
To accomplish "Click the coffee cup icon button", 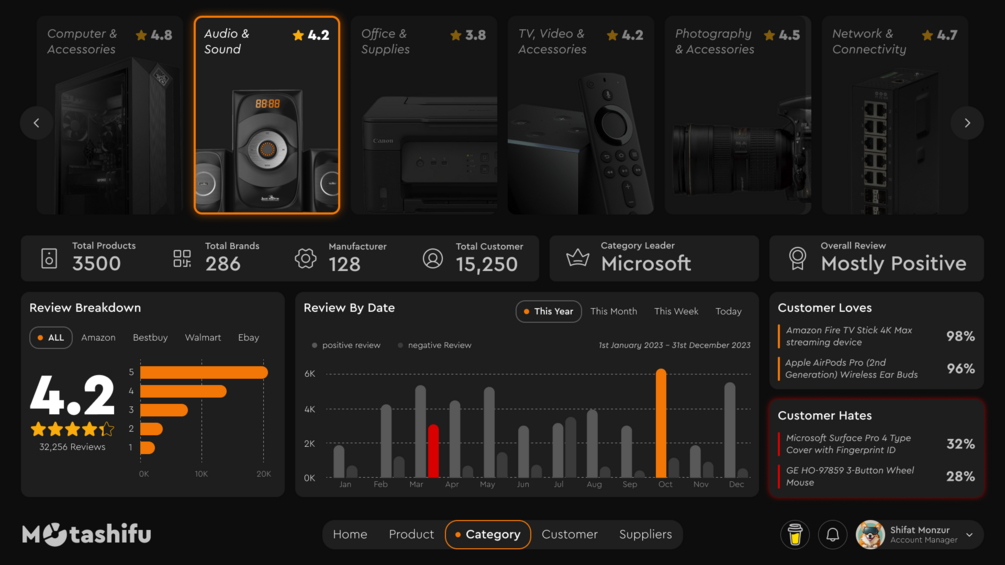I will pyautogui.click(x=795, y=534).
